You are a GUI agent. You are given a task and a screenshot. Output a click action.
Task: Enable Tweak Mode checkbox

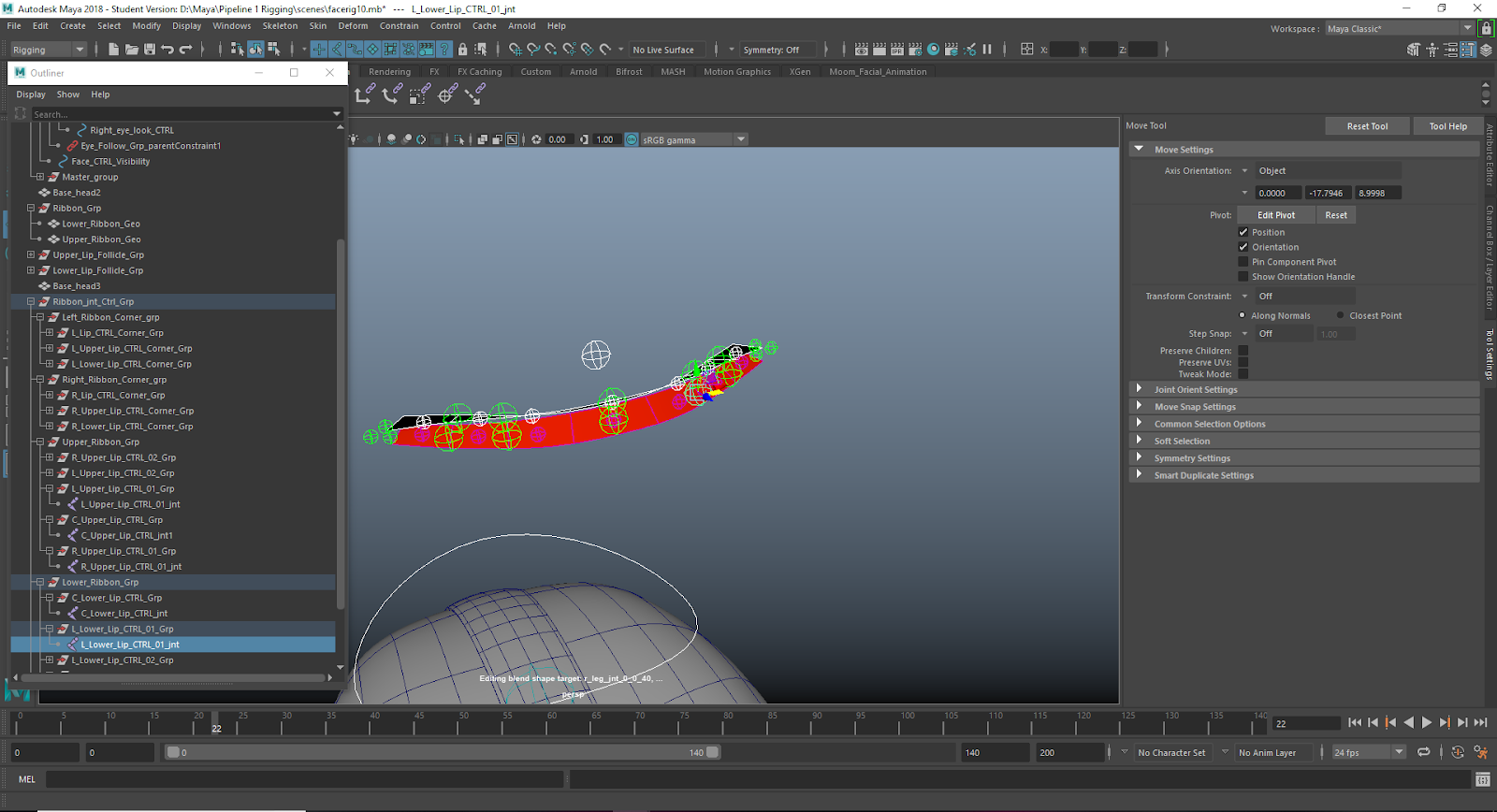[1243, 374]
